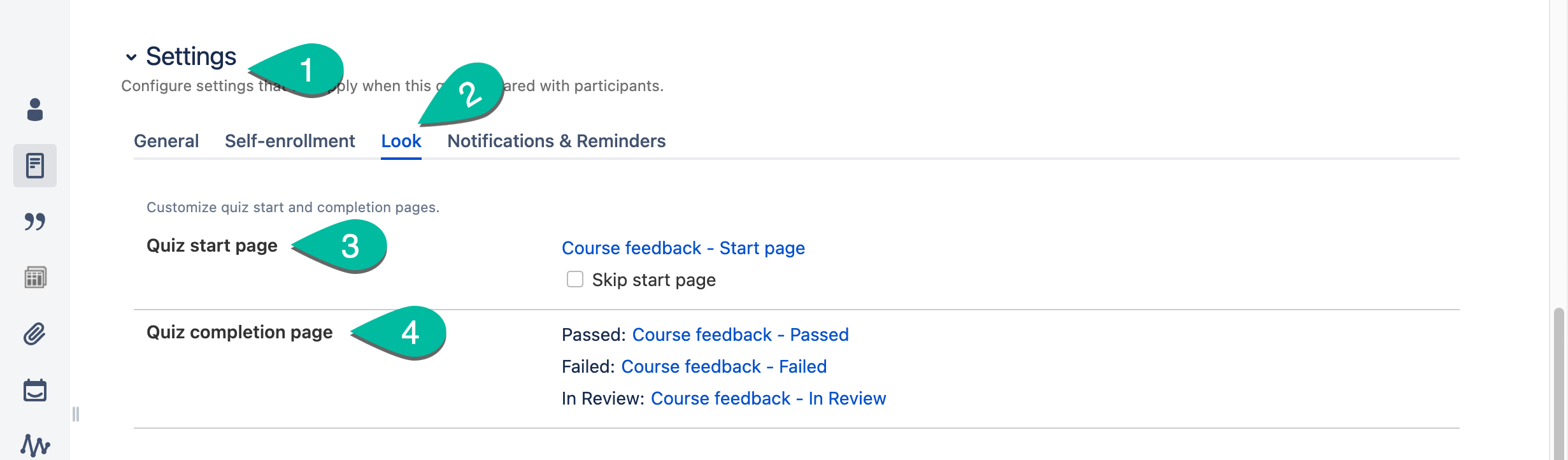Open the Course feedback - Start page link

pos(683,248)
